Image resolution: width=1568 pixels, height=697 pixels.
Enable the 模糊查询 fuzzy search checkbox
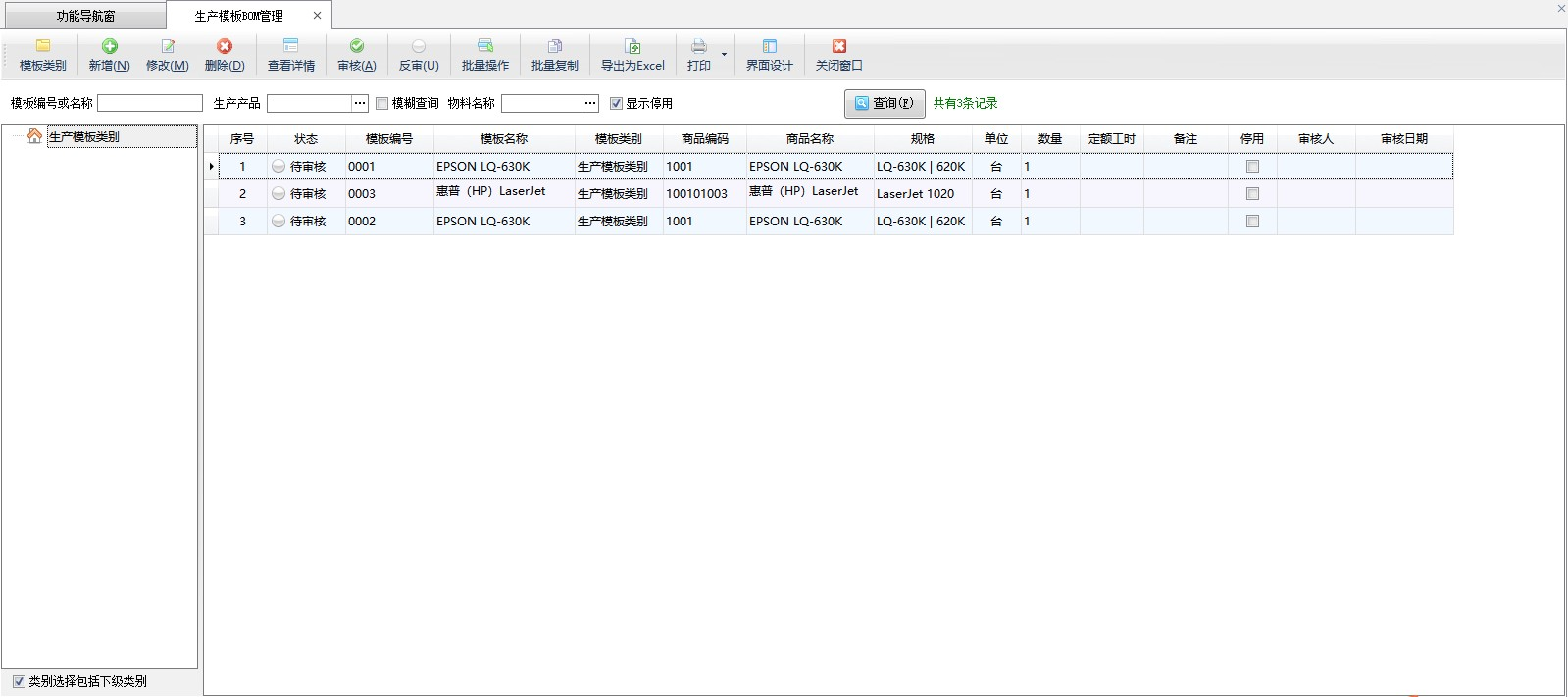pos(382,104)
